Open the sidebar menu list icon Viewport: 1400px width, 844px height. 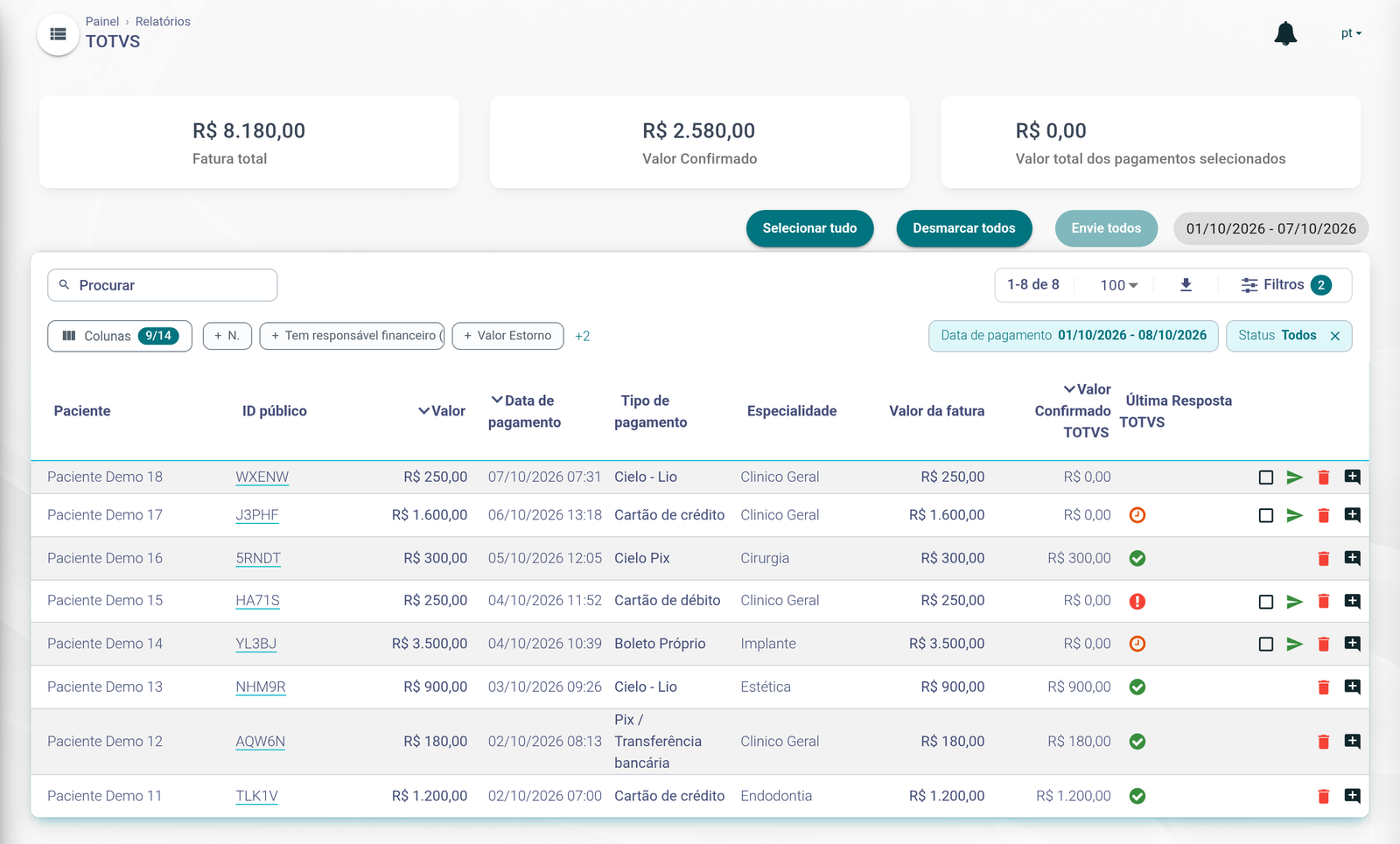pyautogui.click(x=58, y=34)
